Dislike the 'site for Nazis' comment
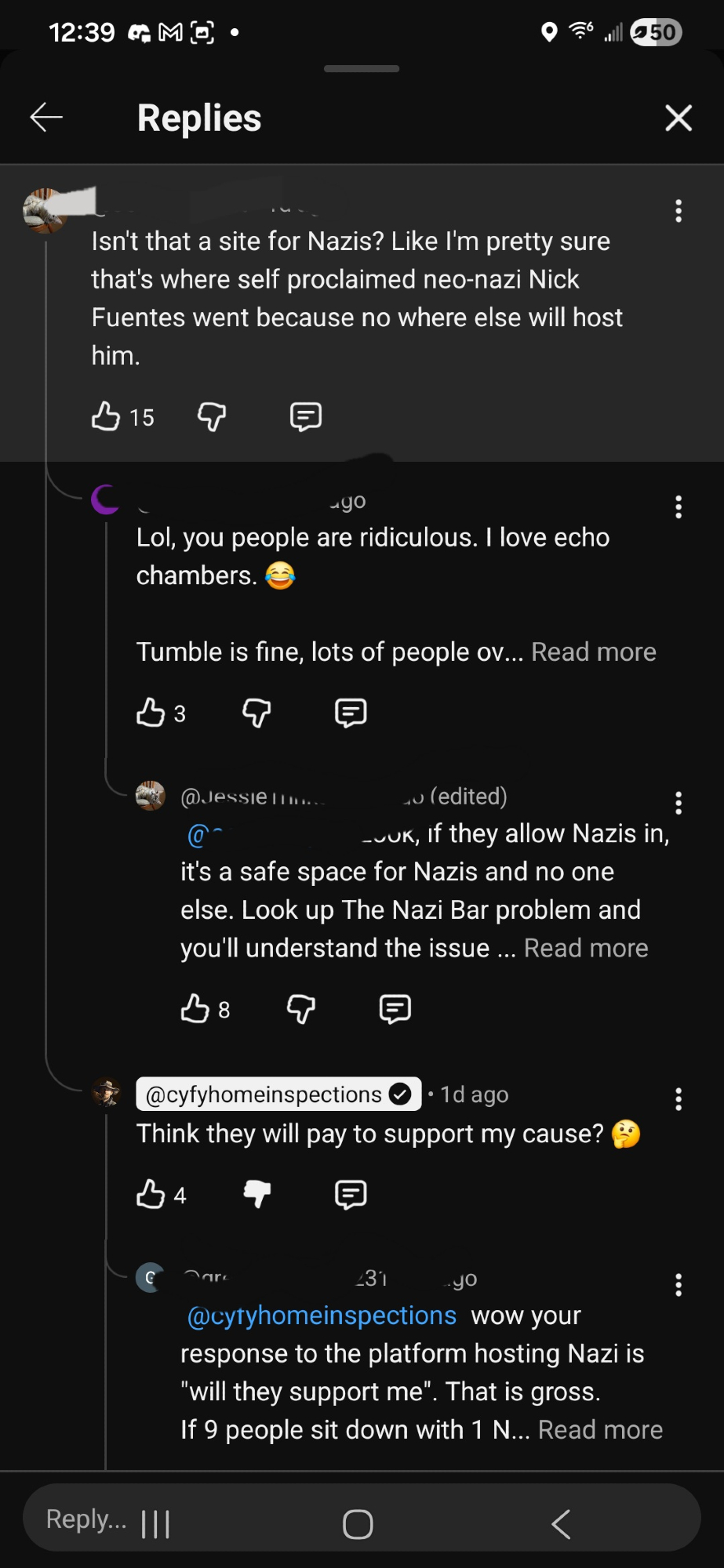 pos(212,416)
